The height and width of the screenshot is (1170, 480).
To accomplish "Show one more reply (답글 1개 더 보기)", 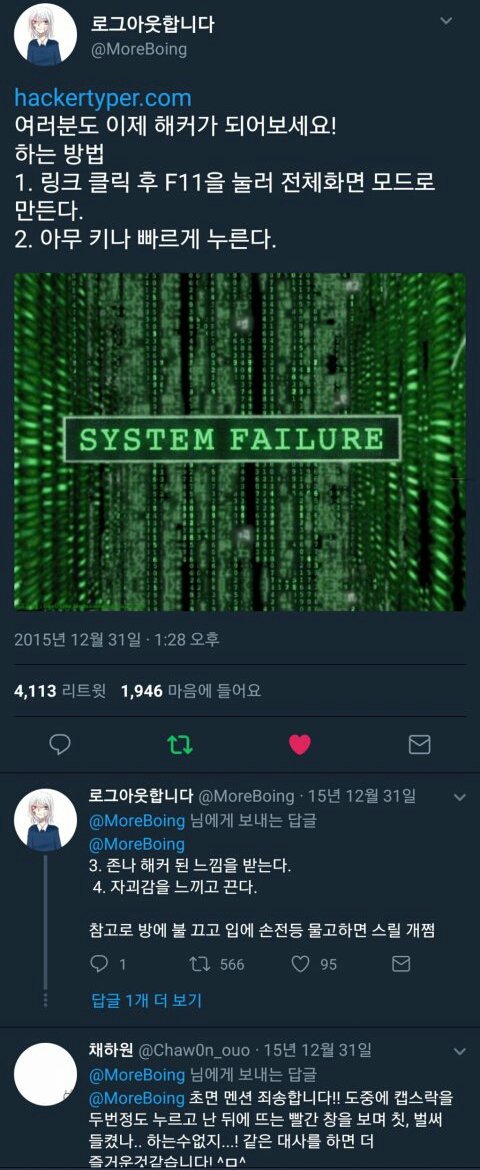I will (x=146, y=999).
